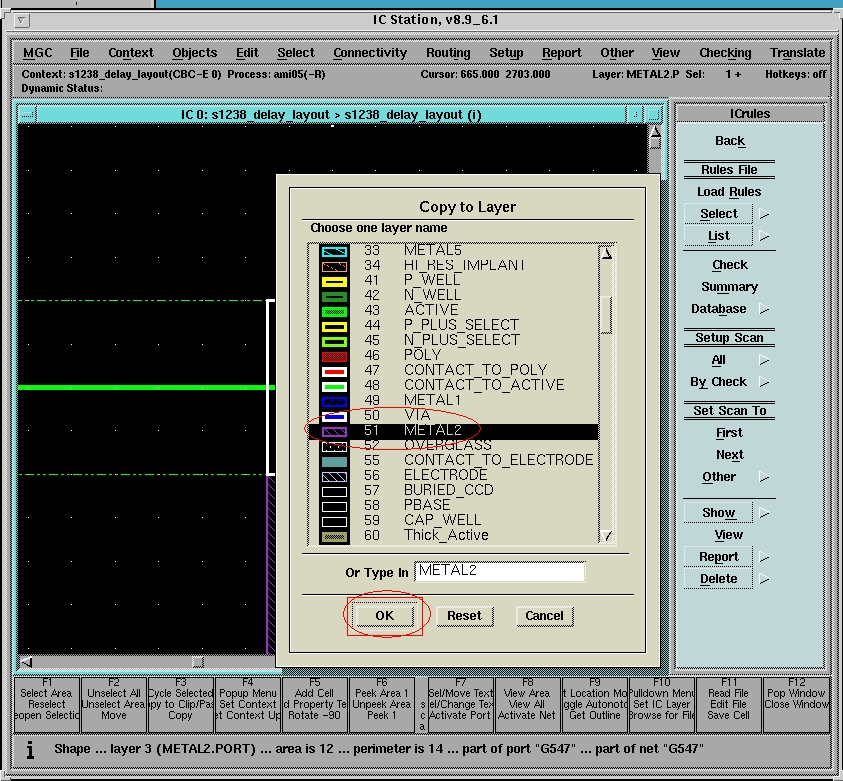
Task: Click the P_WELL layer yellow icon
Action: (334, 281)
